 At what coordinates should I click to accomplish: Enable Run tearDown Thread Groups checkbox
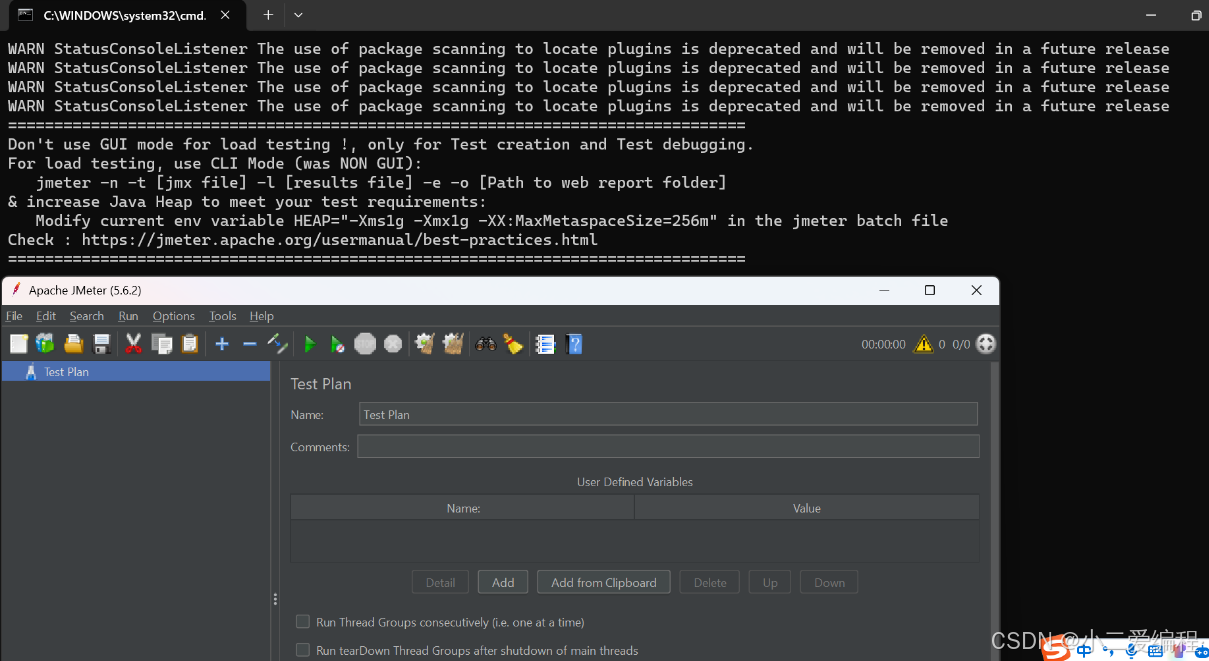[303, 650]
